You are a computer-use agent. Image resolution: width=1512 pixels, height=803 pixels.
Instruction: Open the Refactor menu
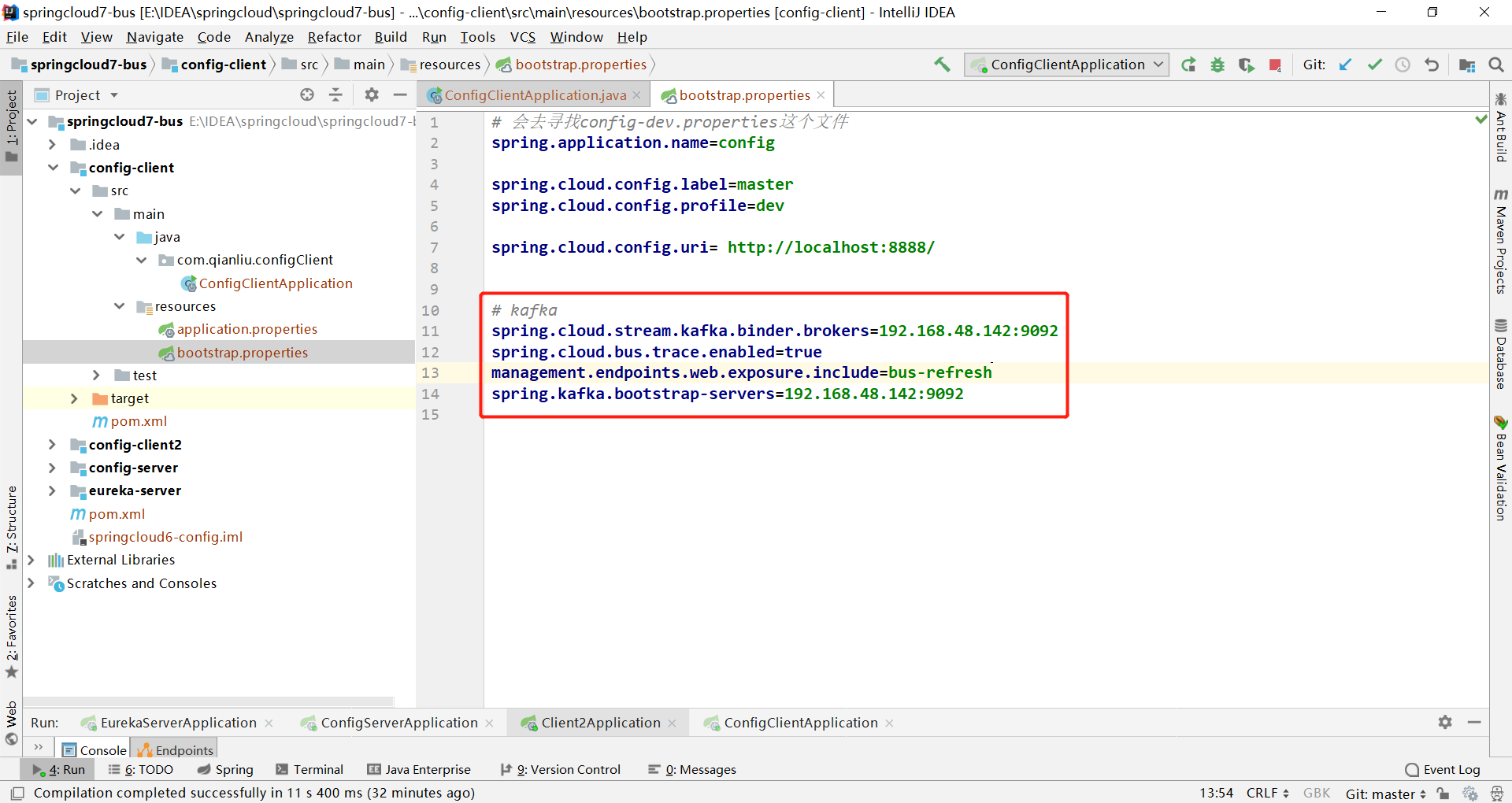point(334,37)
